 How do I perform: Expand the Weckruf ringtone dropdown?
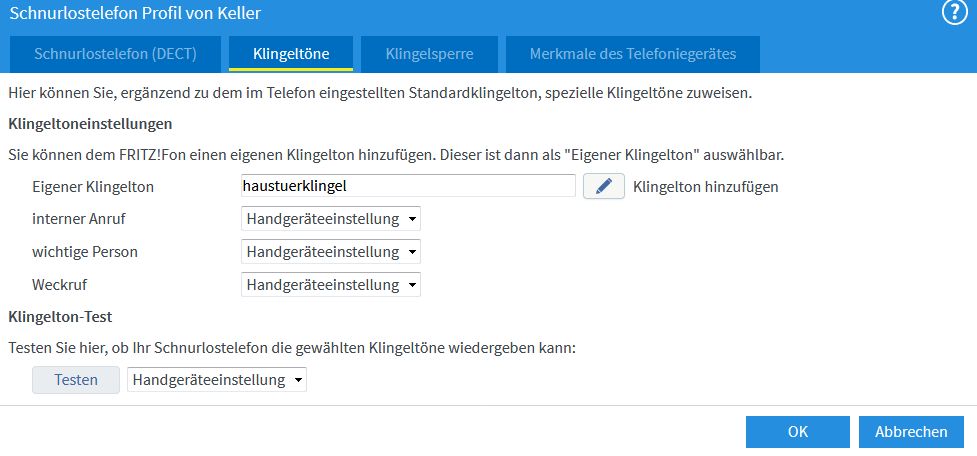[331, 285]
